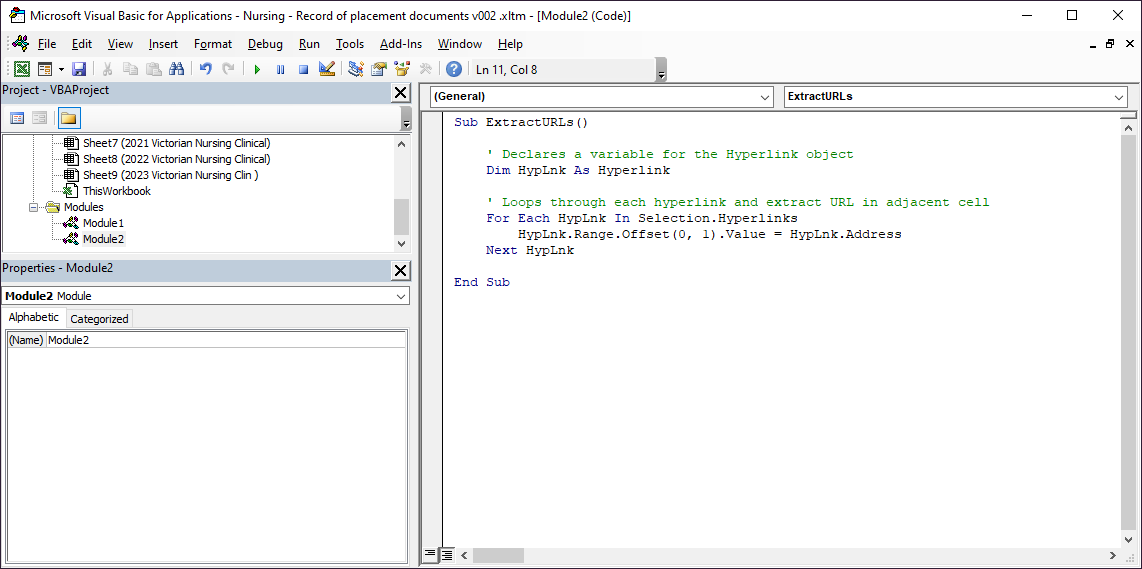
Task: Open the Project Explorer icon
Action: pyautogui.click(x=355, y=69)
